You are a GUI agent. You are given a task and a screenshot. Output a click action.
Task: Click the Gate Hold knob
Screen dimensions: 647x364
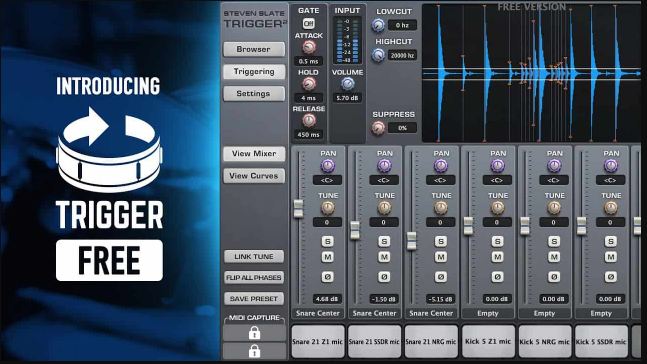coord(308,84)
